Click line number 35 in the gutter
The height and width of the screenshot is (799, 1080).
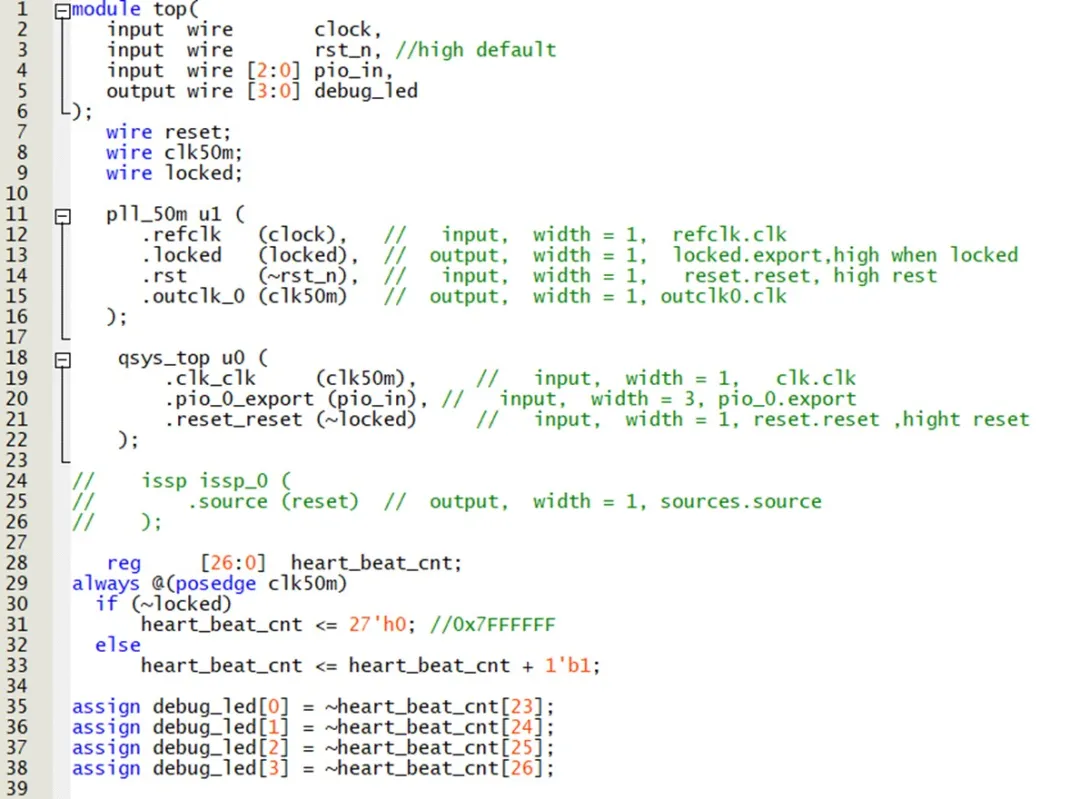[17, 707]
